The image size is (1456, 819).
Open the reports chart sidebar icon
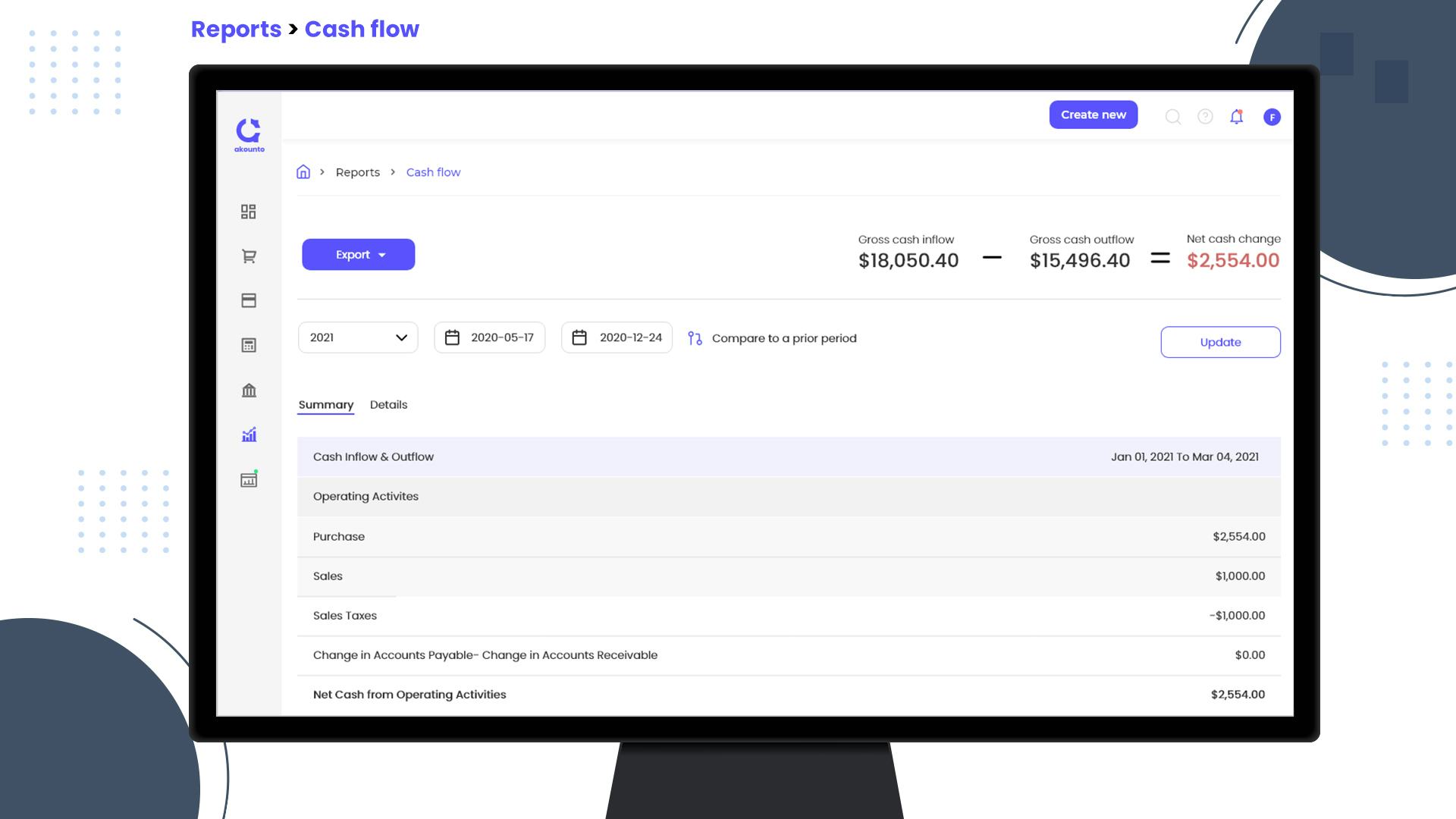(x=249, y=435)
